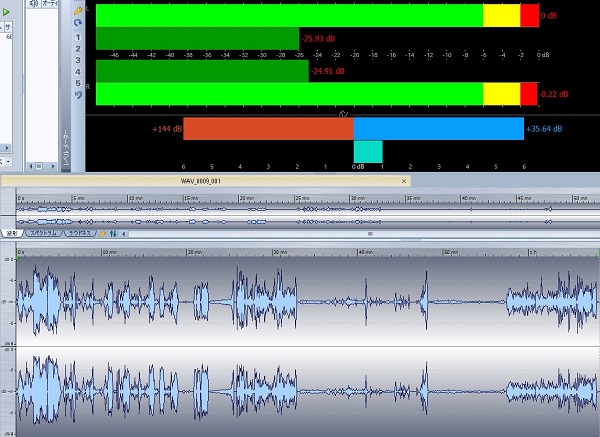Click the left channel peak meter bar
The width and height of the screenshot is (600, 437).
tap(317, 16)
